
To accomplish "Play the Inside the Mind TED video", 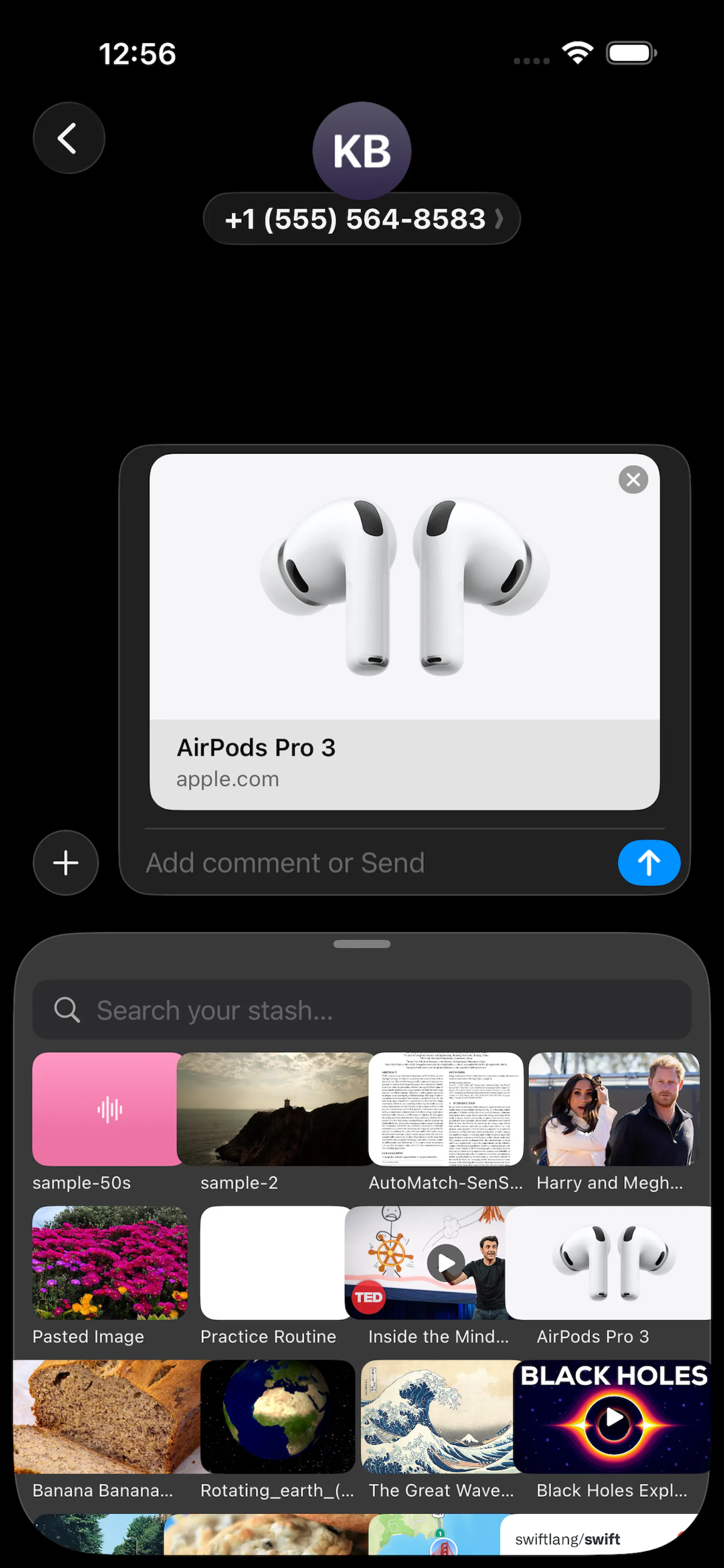I will coord(446,1263).
